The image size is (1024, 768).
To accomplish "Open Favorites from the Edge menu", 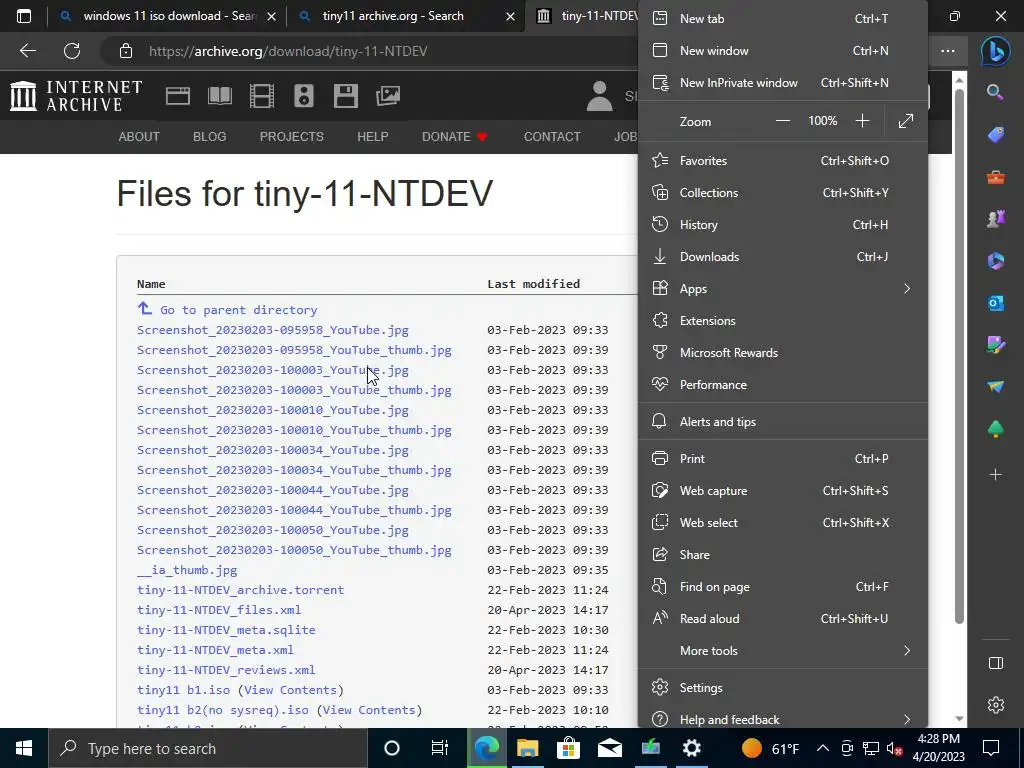I will pos(782,161).
